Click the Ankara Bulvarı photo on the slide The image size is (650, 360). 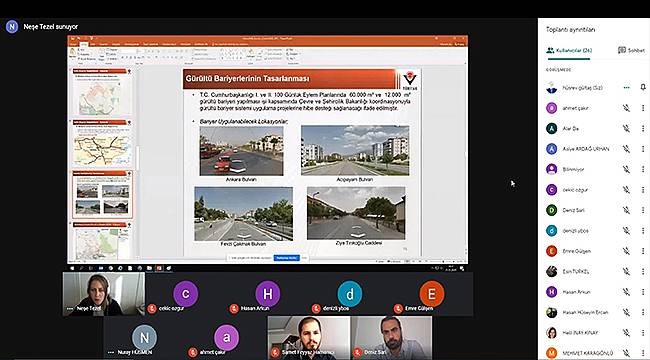[241, 151]
